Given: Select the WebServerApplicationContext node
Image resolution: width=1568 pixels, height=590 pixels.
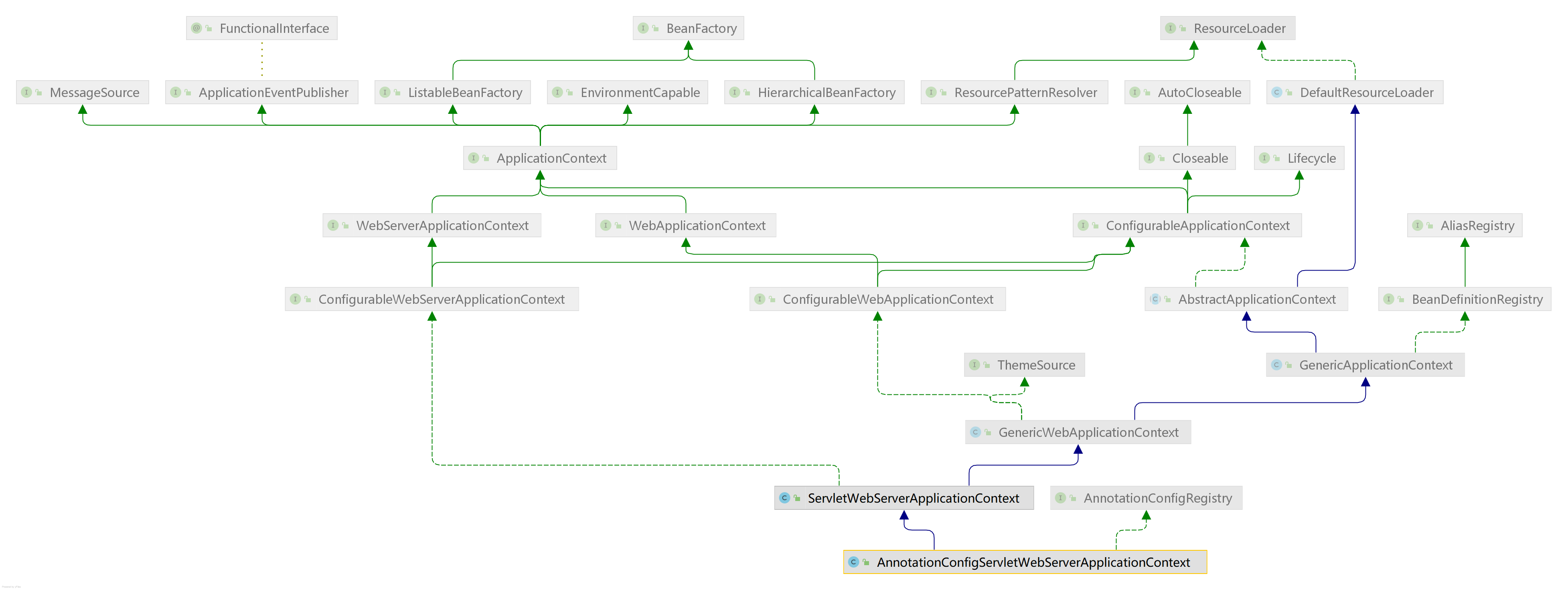Looking at the screenshot, I should (442, 226).
